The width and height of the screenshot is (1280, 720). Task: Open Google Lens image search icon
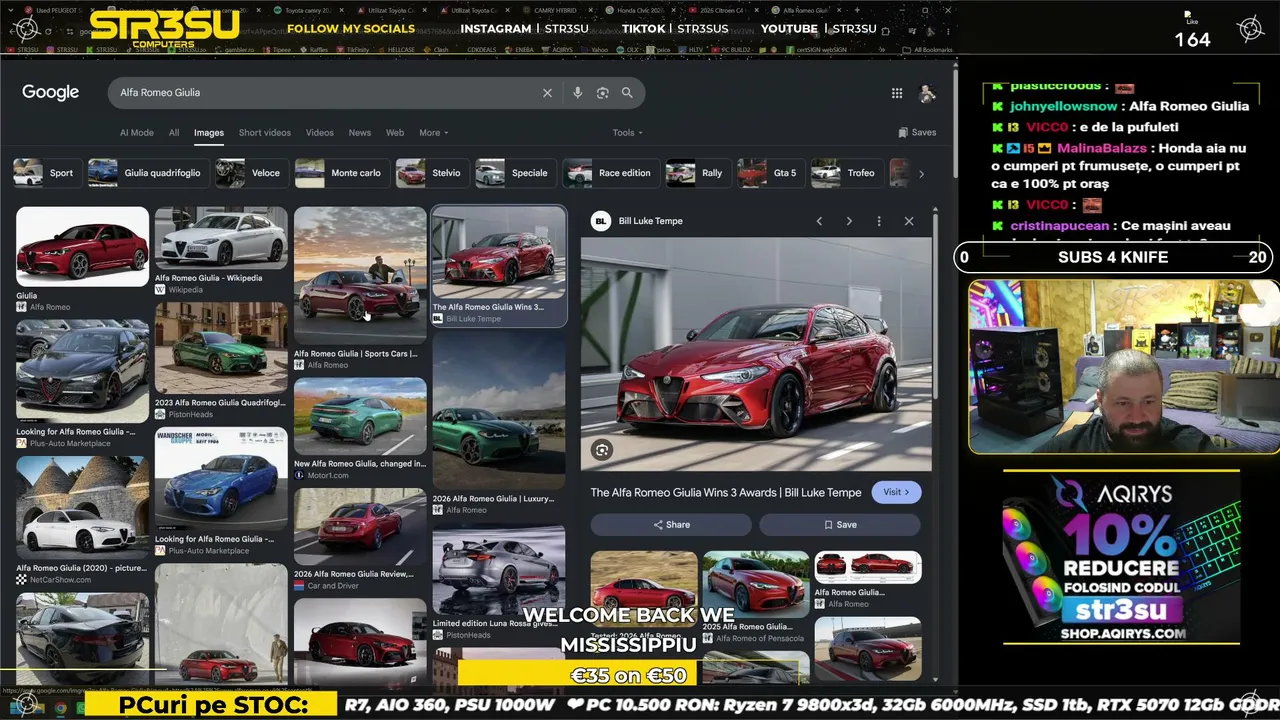point(602,93)
